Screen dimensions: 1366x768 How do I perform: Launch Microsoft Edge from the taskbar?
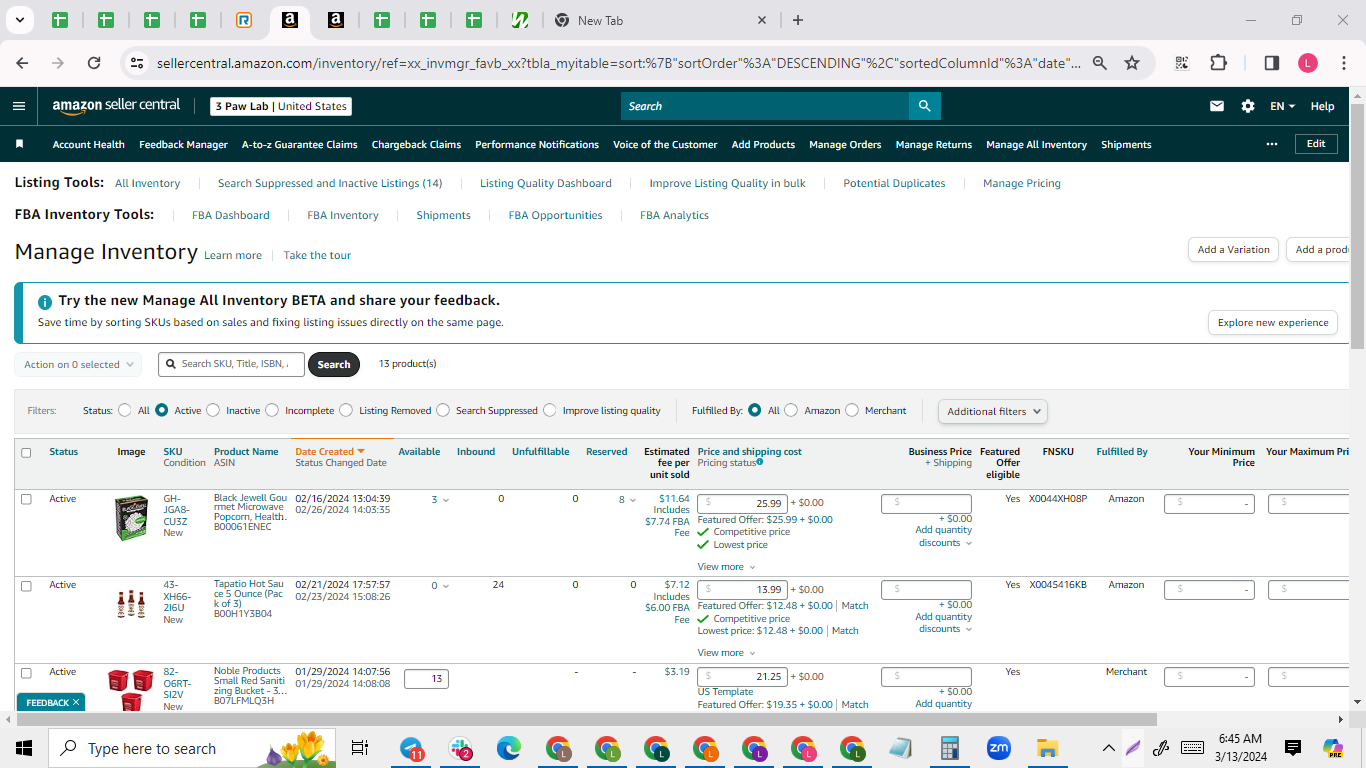click(510, 748)
